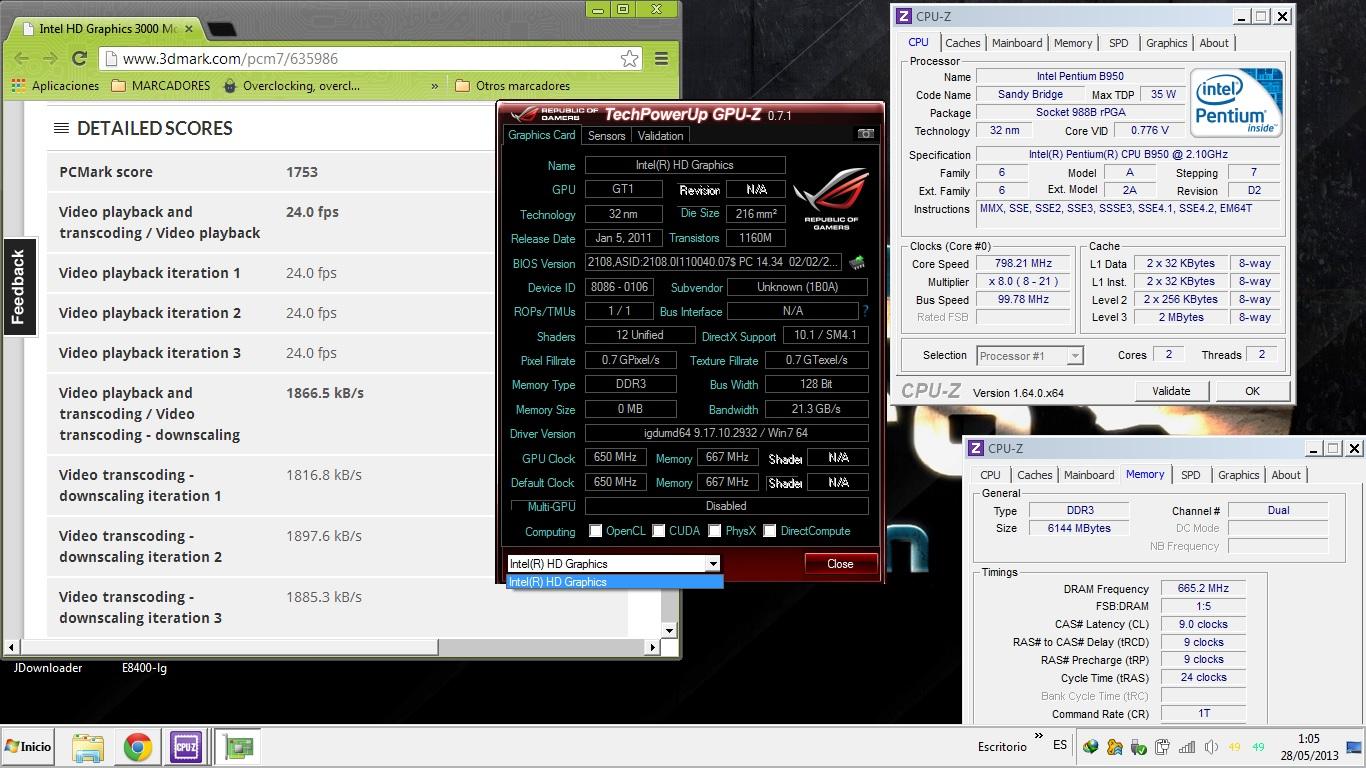Image resolution: width=1366 pixels, height=768 pixels.
Task: Click the Chrome forward arrow
Action: (50, 59)
